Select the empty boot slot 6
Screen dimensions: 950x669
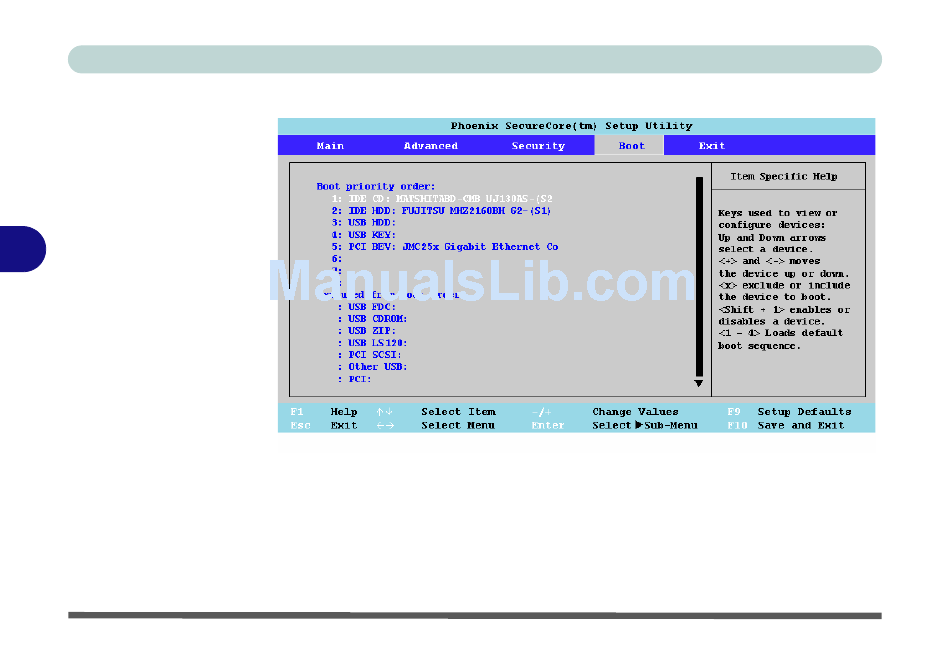click(337, 259)
